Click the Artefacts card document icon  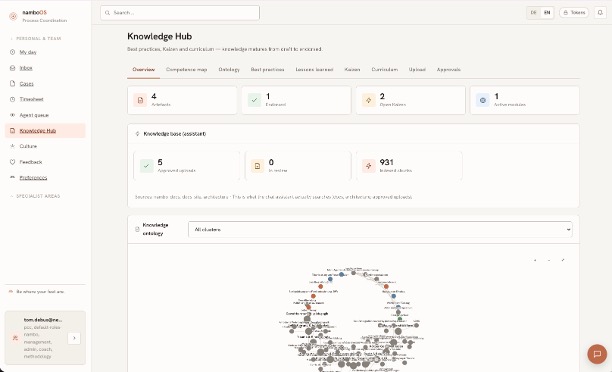140,100
